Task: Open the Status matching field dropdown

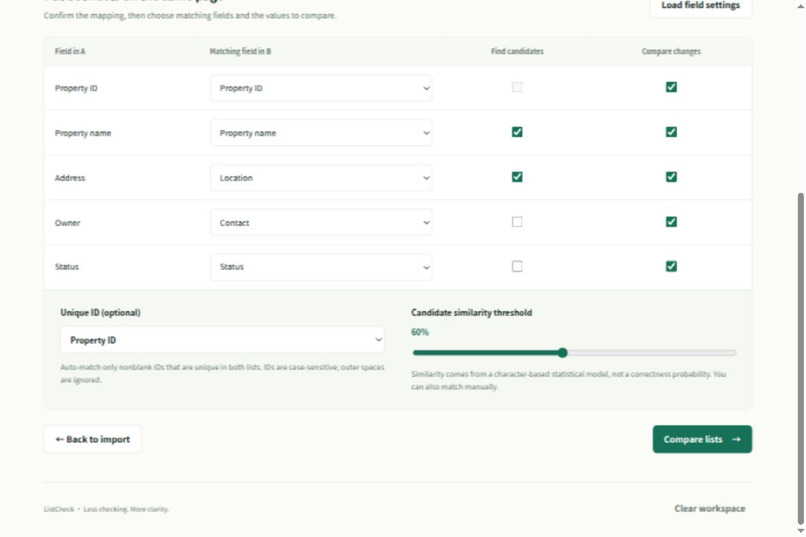Action: (x=321, y=267)
